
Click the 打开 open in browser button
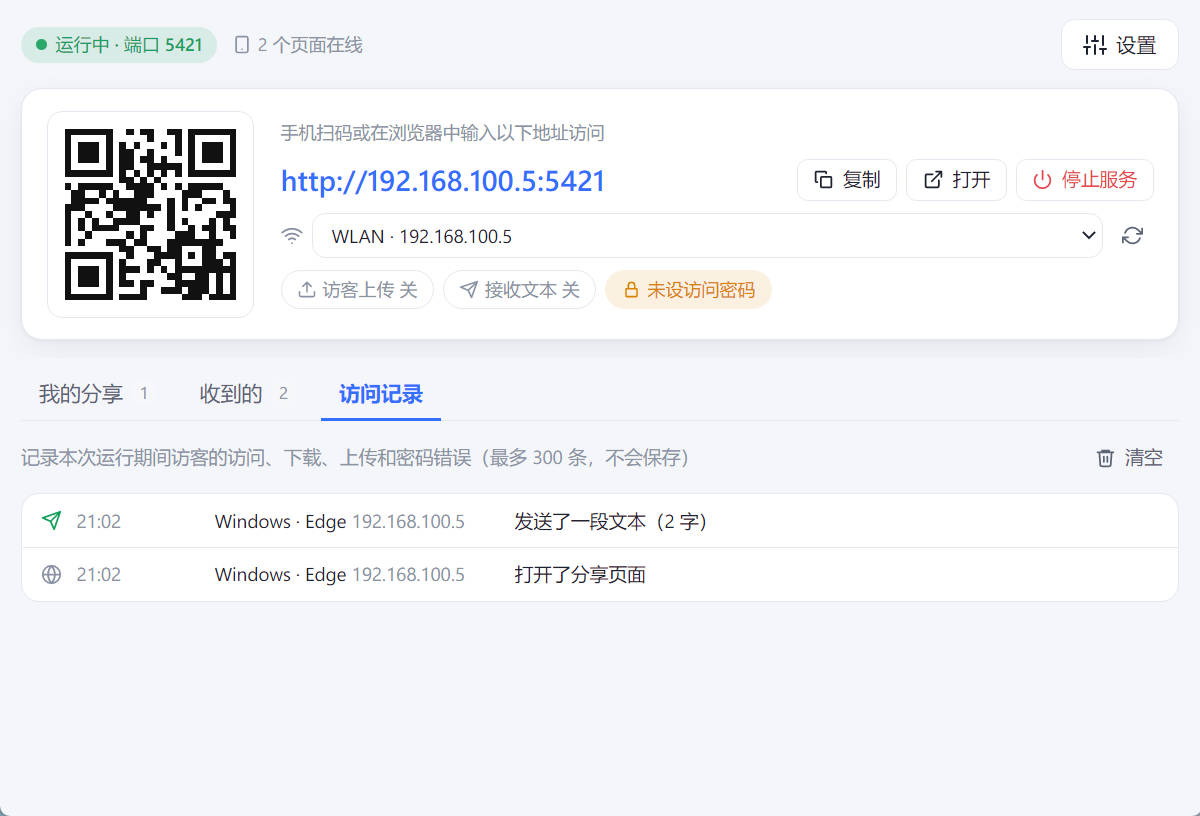click(956, 180)
